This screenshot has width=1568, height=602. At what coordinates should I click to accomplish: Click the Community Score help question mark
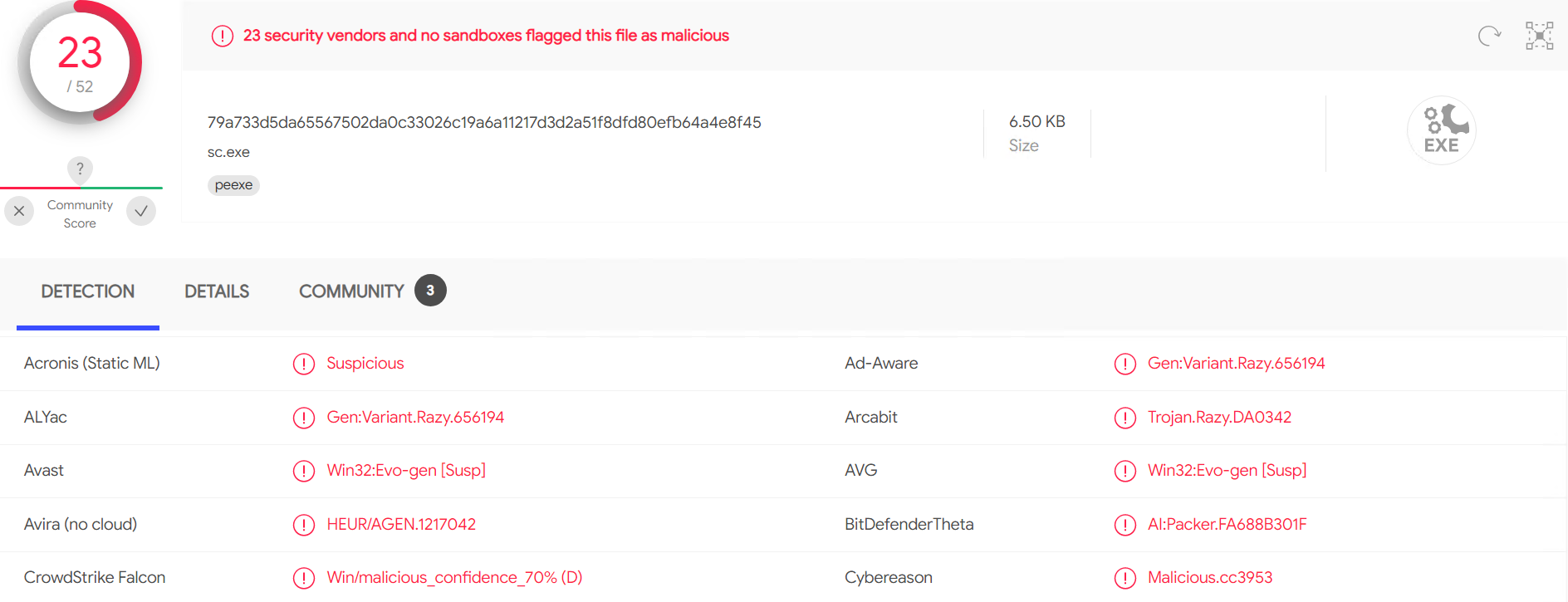click(x=80, y=169)
